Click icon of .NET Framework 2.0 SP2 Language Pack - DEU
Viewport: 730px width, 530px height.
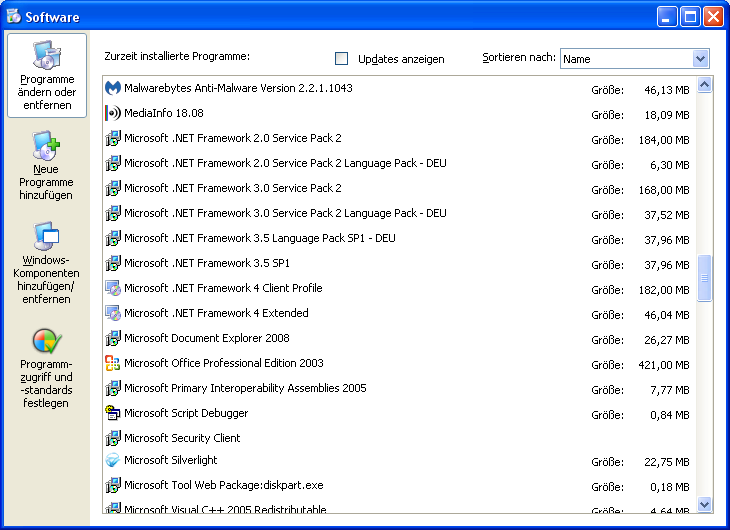pyautogui.click(x=113, y=163)
